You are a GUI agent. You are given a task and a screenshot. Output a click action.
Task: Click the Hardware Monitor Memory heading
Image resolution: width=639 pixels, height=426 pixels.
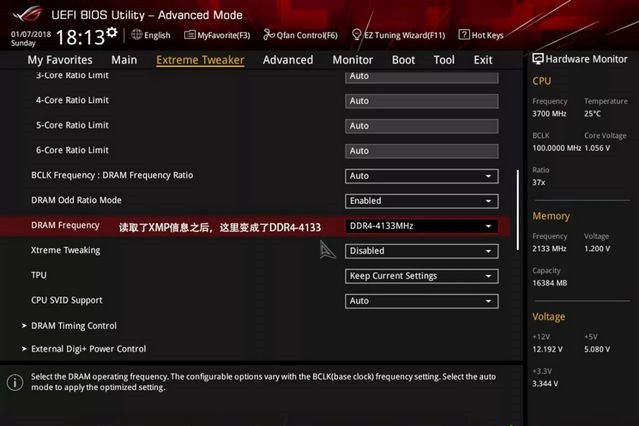[x=551, y=216]
